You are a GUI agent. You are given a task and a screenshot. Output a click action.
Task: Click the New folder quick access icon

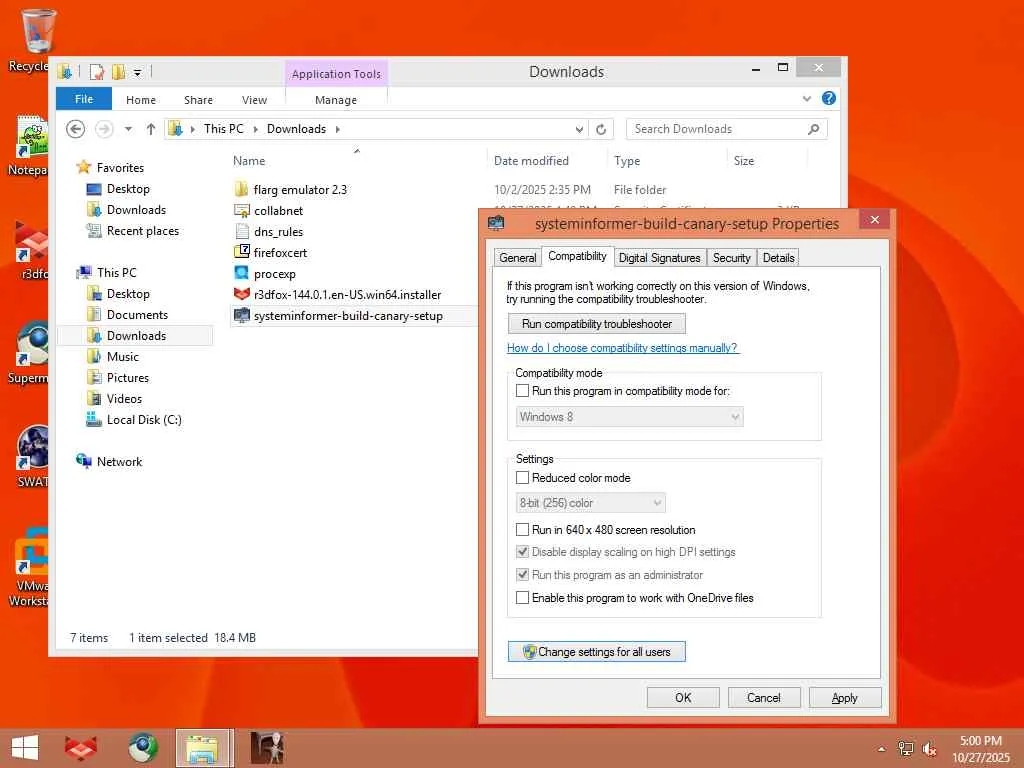coord(118,72)
